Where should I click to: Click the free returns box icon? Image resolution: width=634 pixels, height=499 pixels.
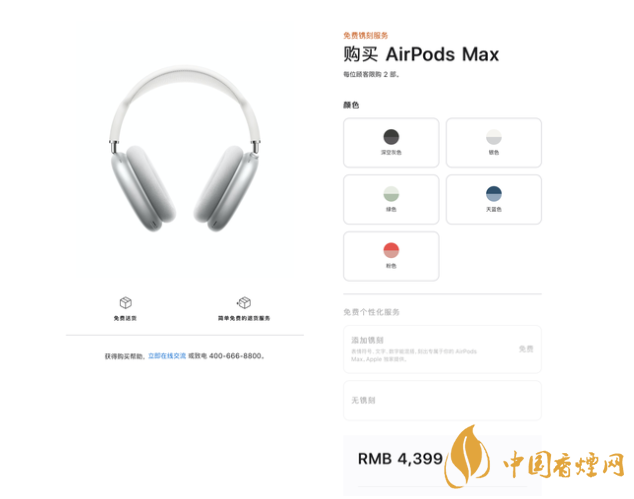point(244,302)
